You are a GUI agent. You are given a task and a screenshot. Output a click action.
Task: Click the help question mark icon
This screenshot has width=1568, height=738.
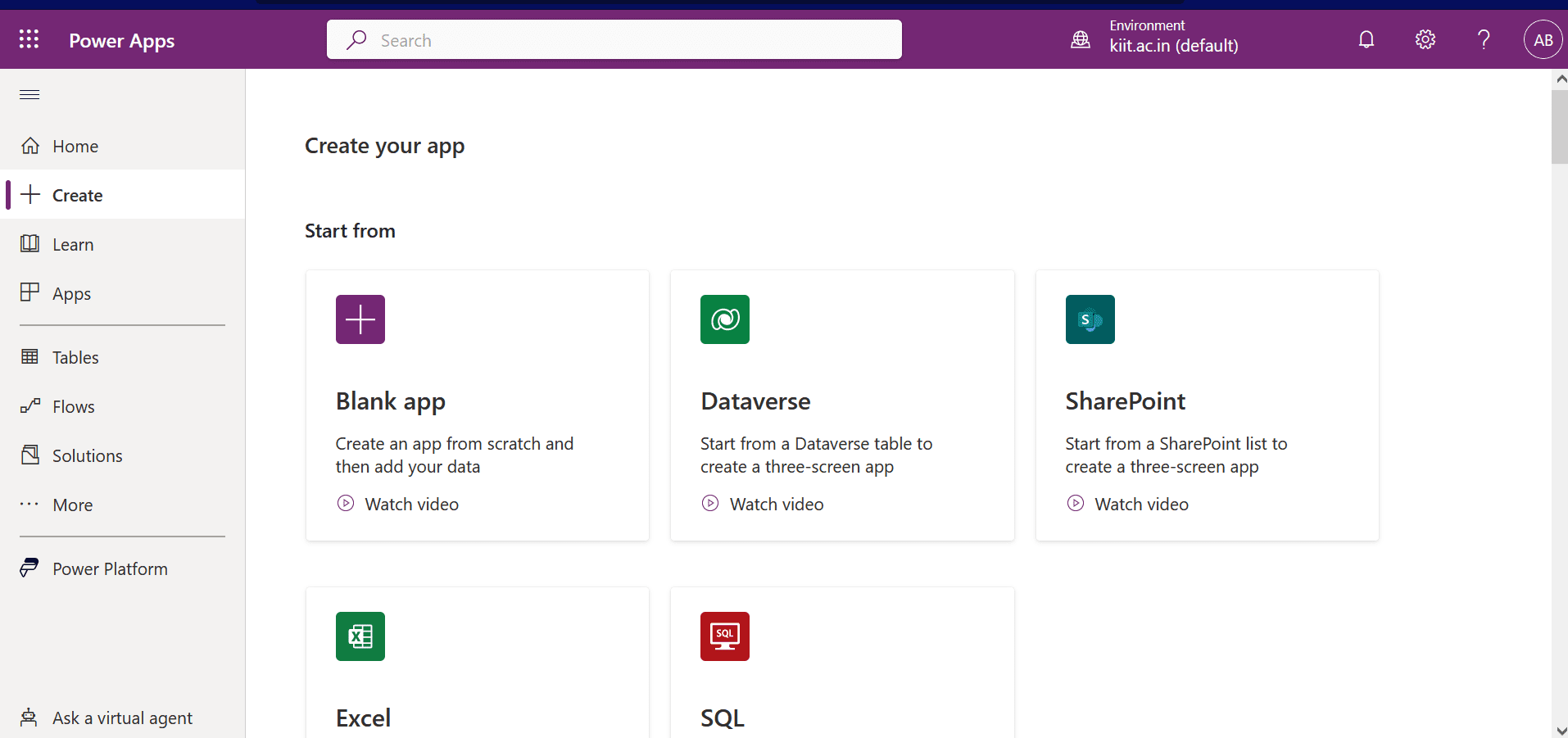1483,39
